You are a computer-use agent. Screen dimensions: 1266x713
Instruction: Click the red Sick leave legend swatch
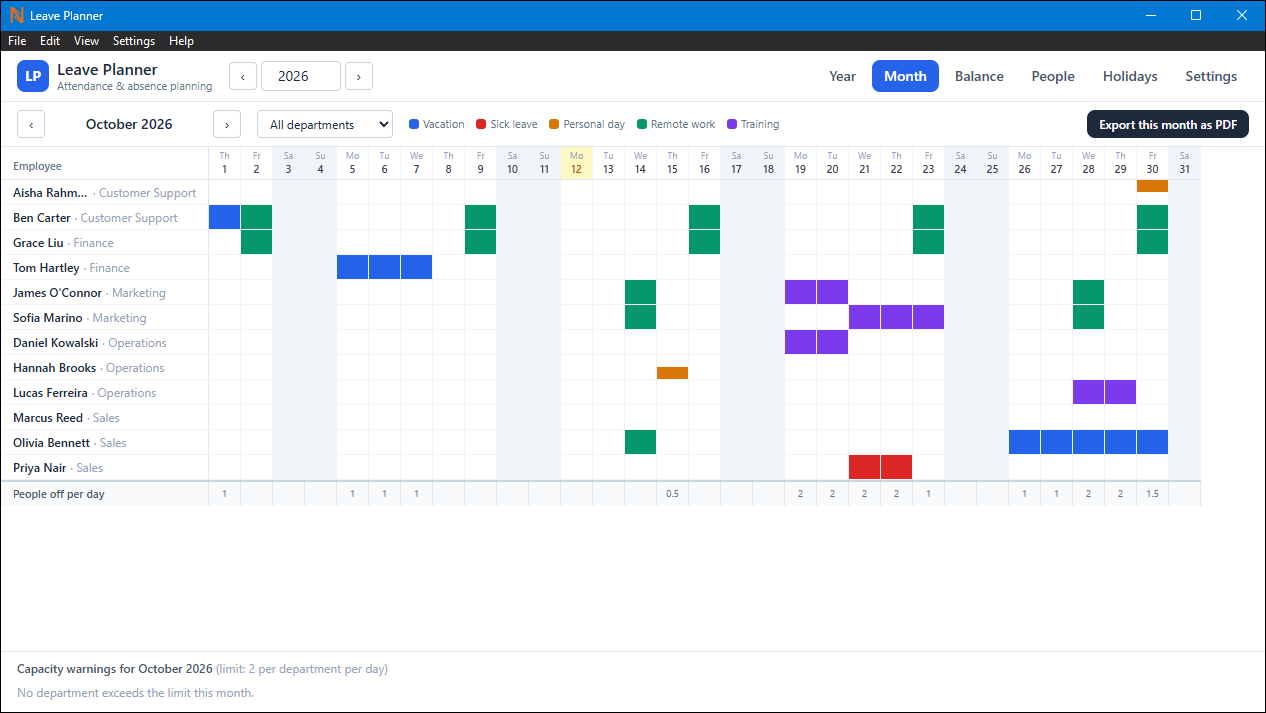[x=481, y=124]
